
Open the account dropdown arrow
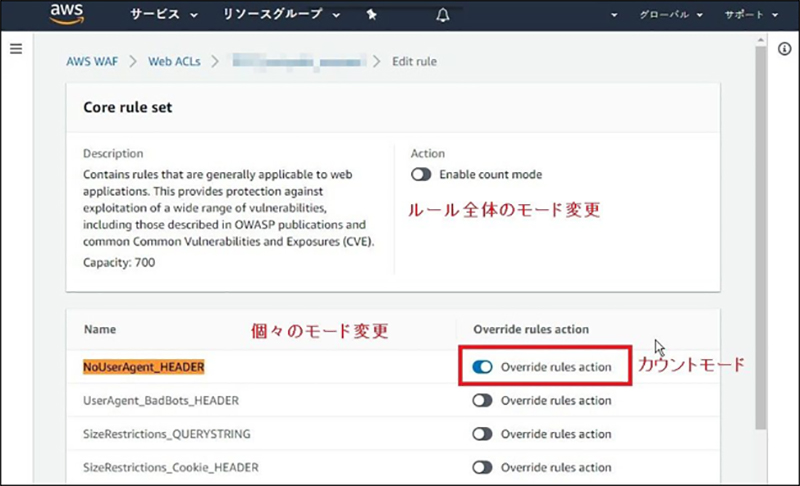[x=614, y=15]
